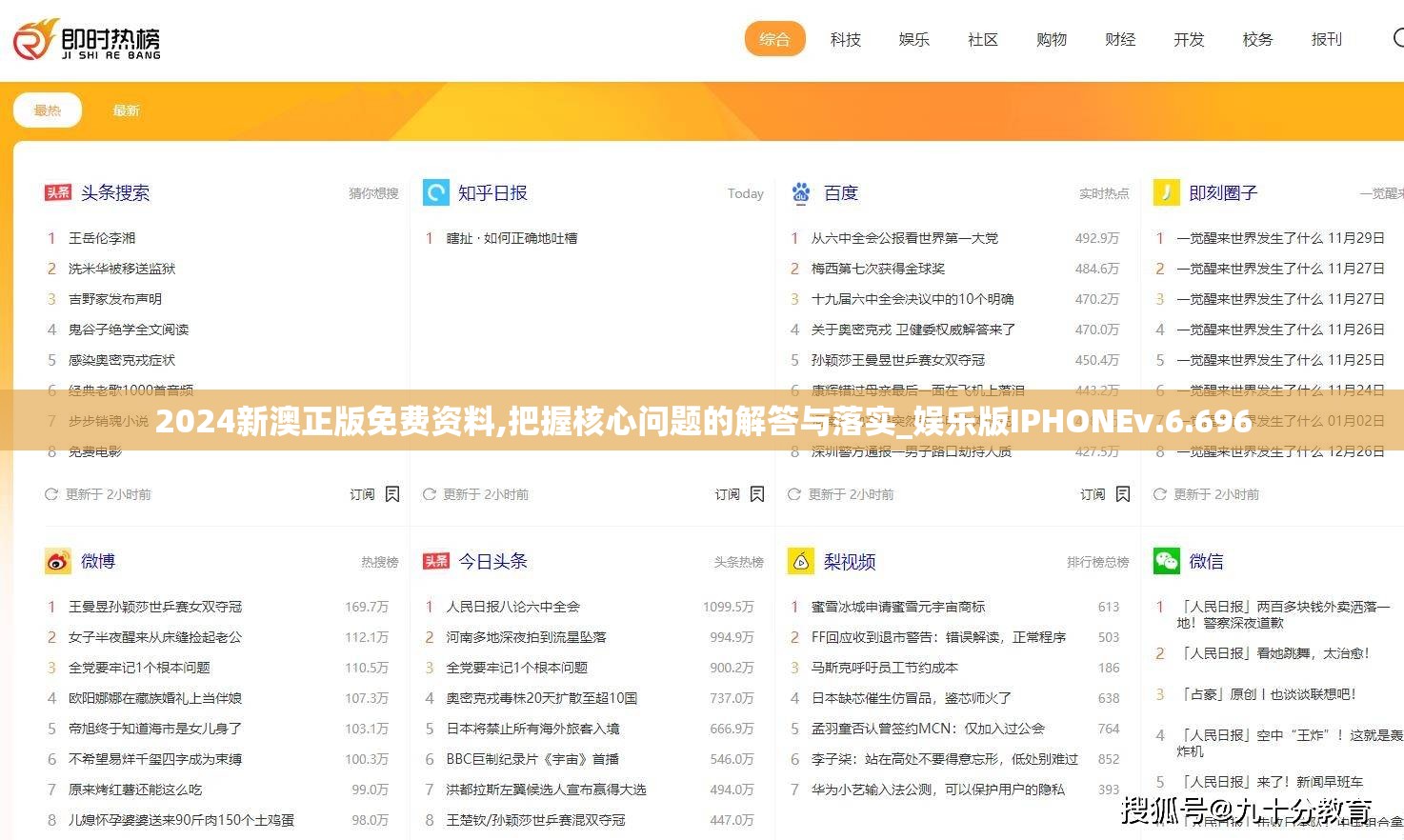Select the 综合 category tab
The width and height of the screenshot is (1404, 840).
click(774, 39)
